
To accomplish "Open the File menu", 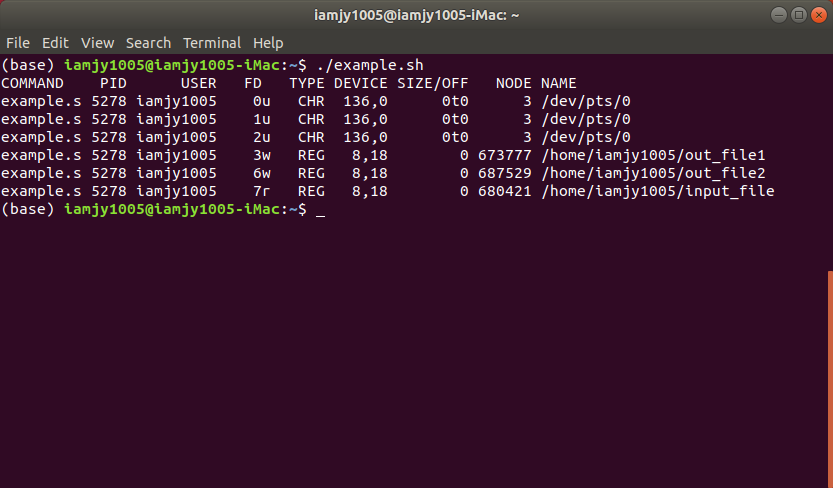I will pos(18,42).
